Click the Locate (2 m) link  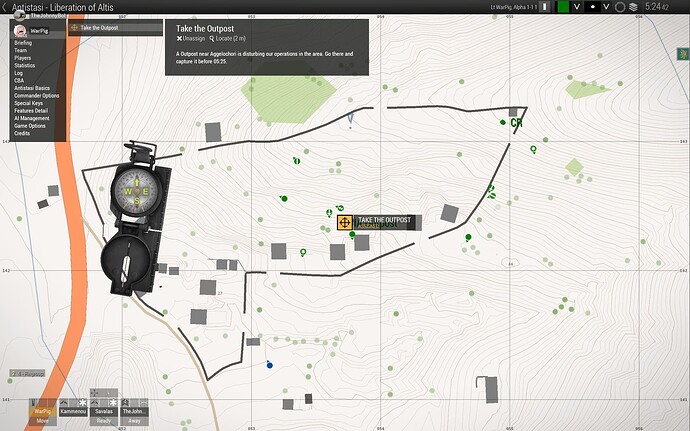pos(228,39)
